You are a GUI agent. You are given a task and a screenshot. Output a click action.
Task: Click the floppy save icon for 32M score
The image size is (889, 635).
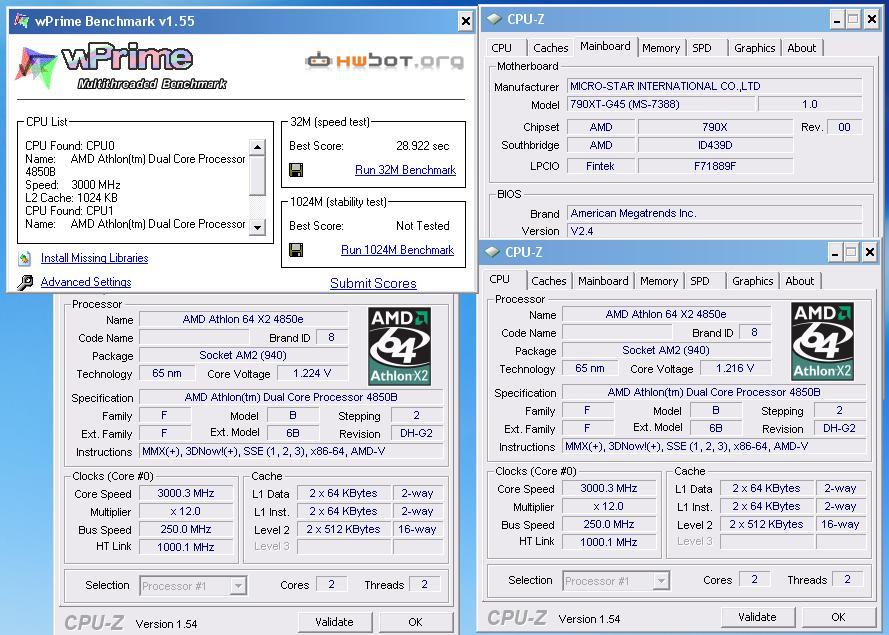tap(296, 170)
